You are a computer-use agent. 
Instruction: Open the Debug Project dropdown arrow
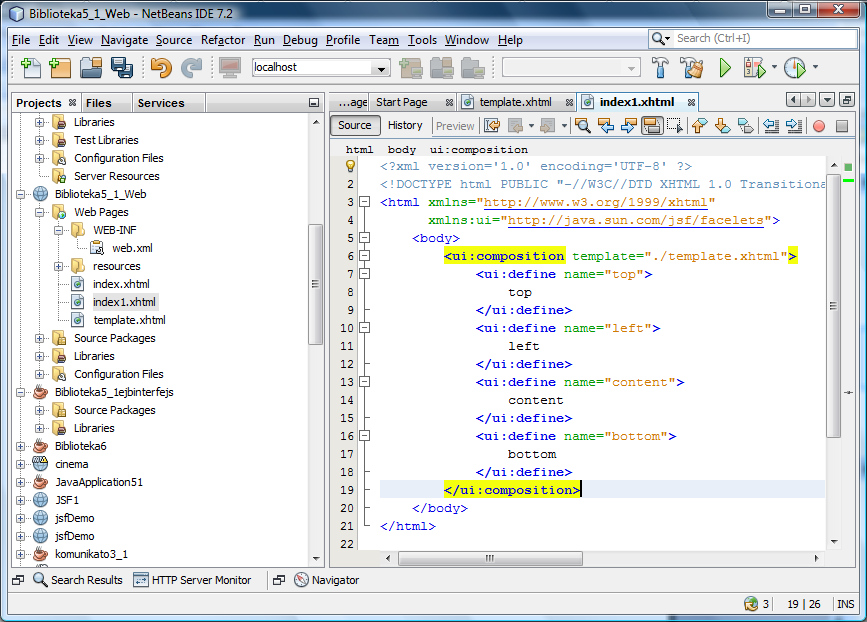[x=774, y=67]
